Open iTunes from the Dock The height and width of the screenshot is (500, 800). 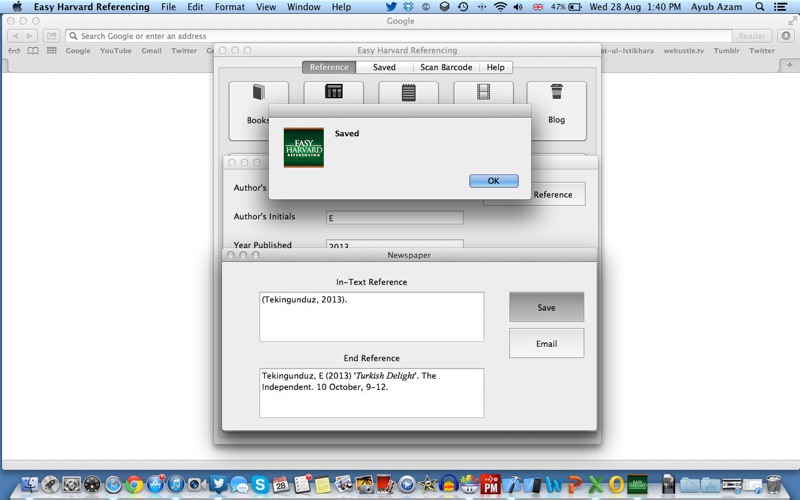[176, 484]
